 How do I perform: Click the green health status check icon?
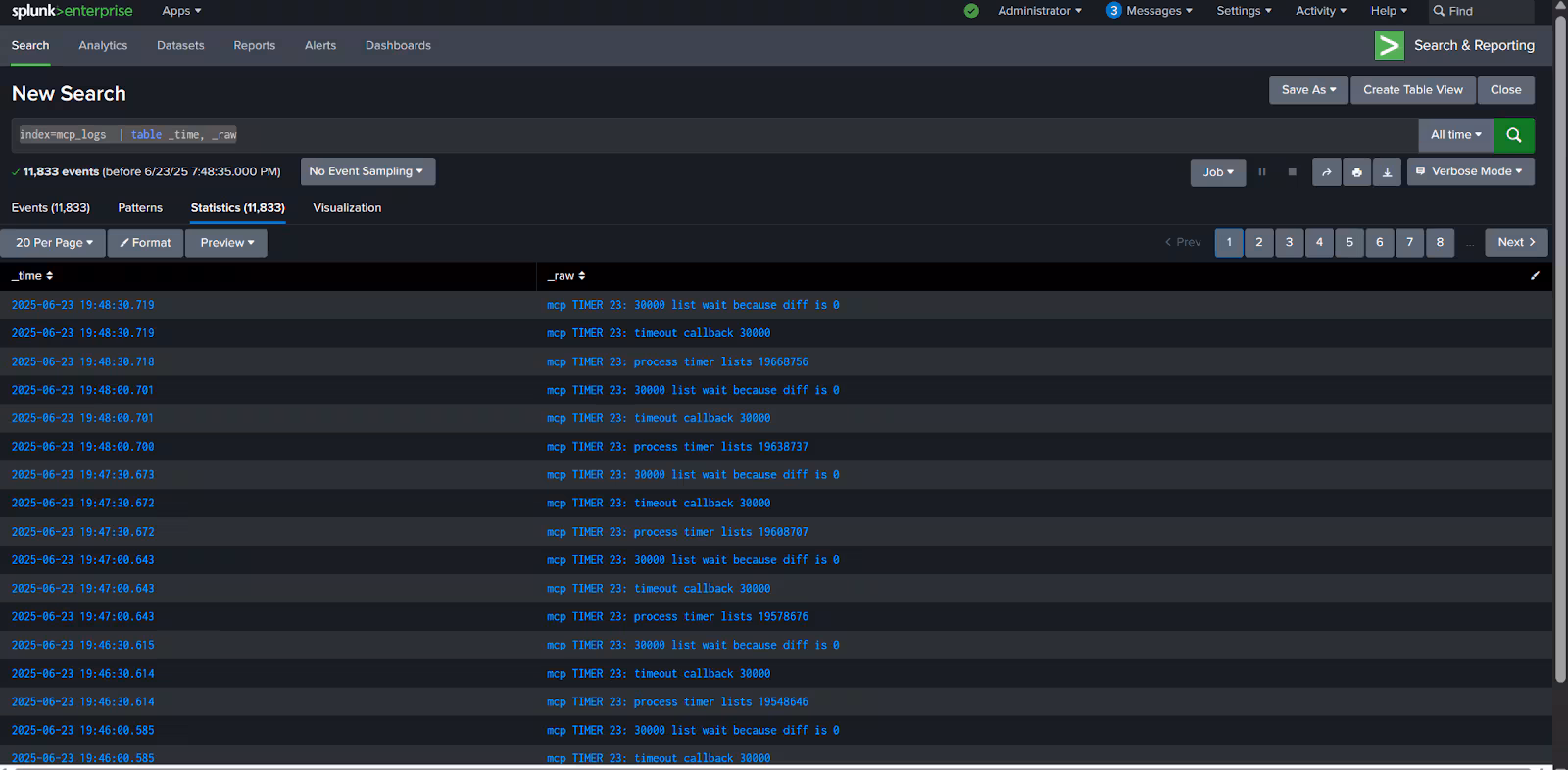click(x=971, y=11)
